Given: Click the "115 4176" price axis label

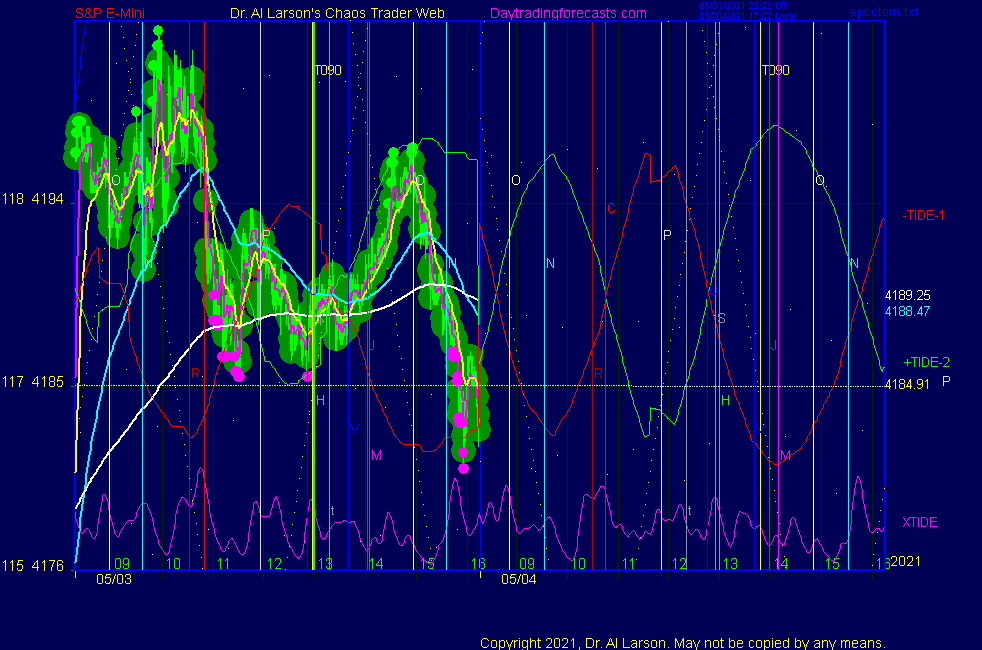Looking at the screenshot, I should tap(33, 565).
